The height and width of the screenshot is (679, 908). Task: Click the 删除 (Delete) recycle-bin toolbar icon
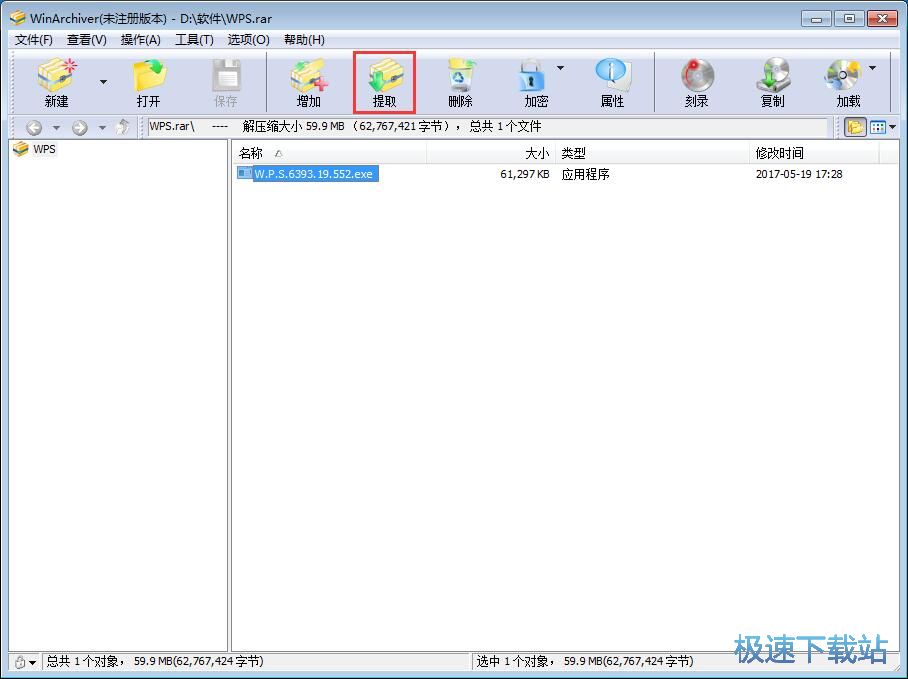pyautogui.click(x=460, y=78)
